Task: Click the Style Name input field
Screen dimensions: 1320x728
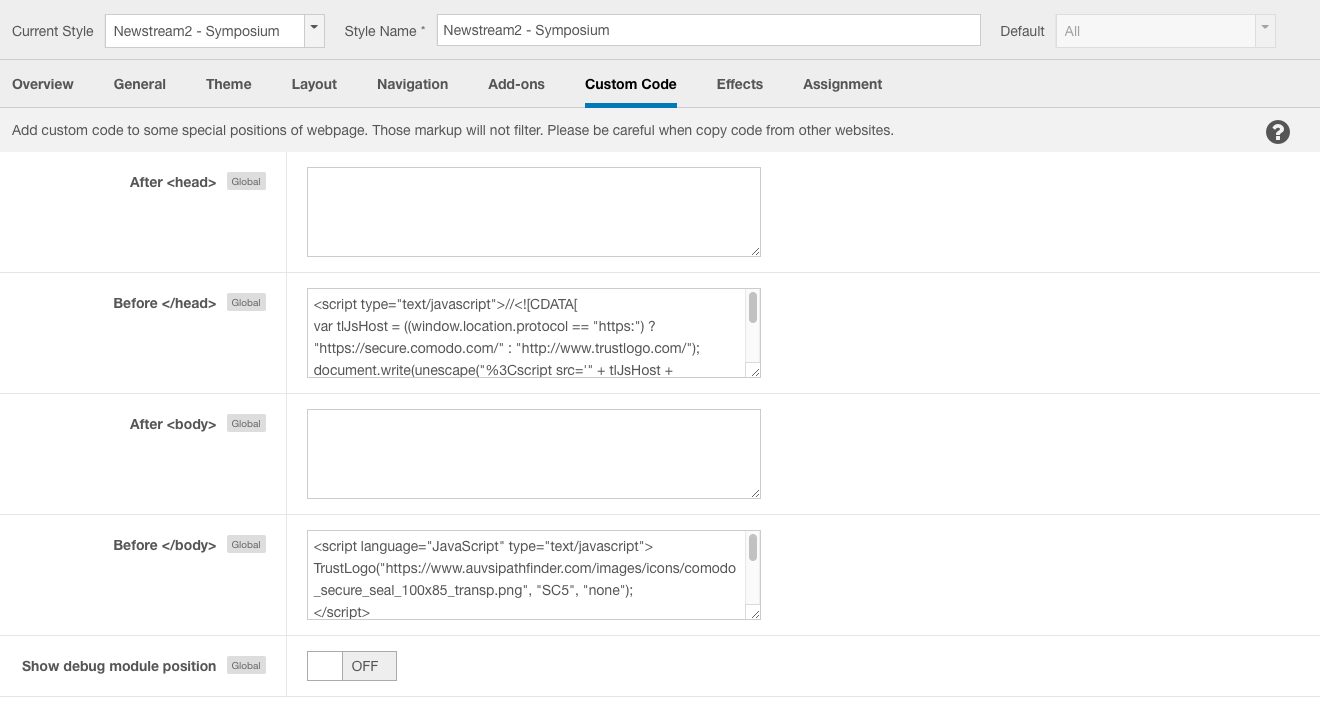Action: [709, 30]
